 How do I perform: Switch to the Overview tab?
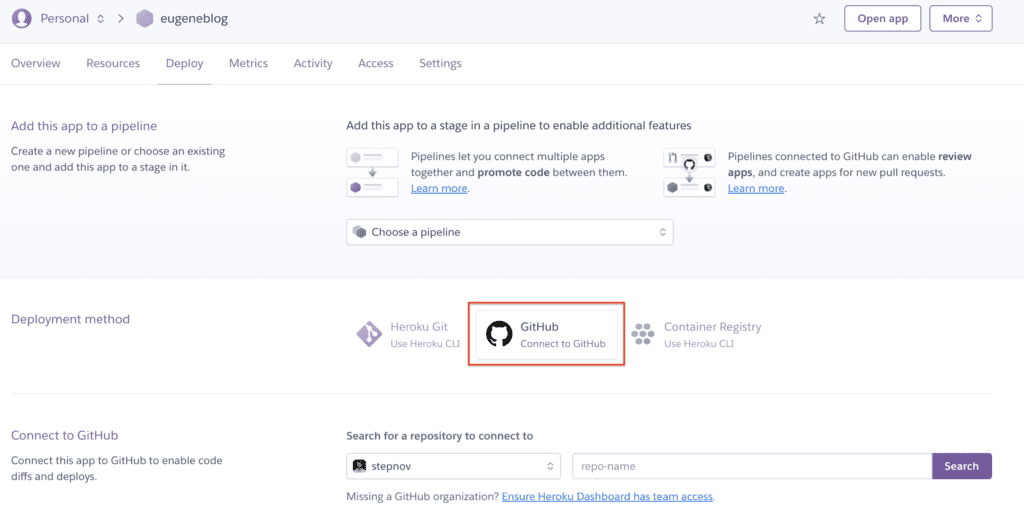(x=36, y=63)
